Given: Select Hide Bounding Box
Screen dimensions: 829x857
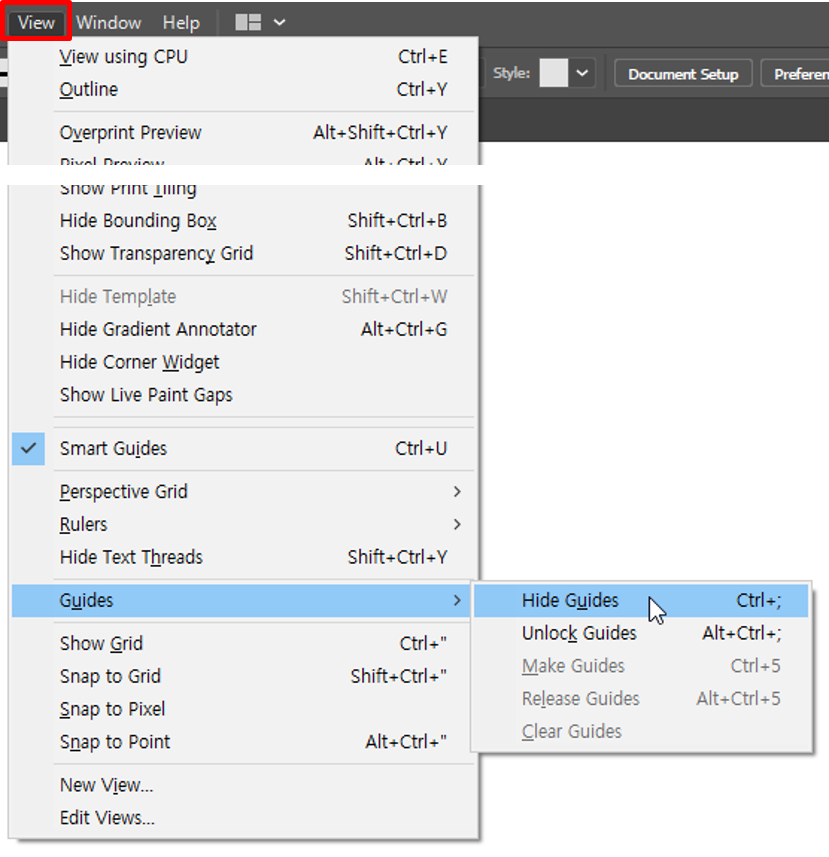Looking at the screenshot, I should [x=138, y=221].
